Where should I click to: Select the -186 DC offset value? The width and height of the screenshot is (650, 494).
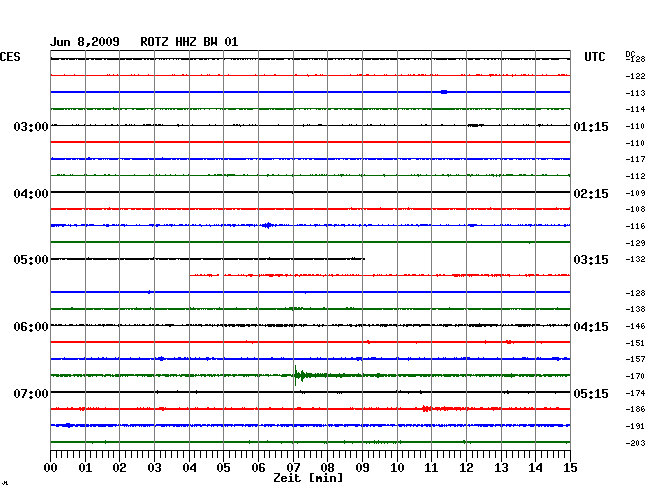click(635, 409)
